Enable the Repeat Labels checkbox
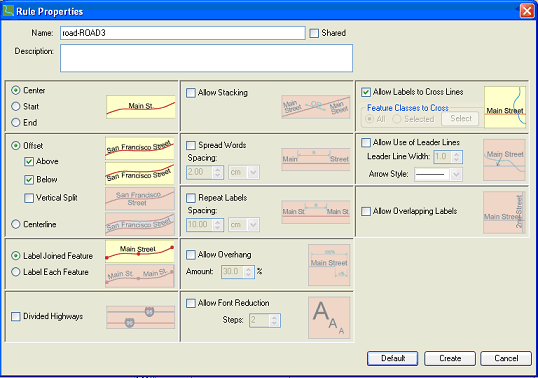538x378 pixels. [x=190, y=198]
